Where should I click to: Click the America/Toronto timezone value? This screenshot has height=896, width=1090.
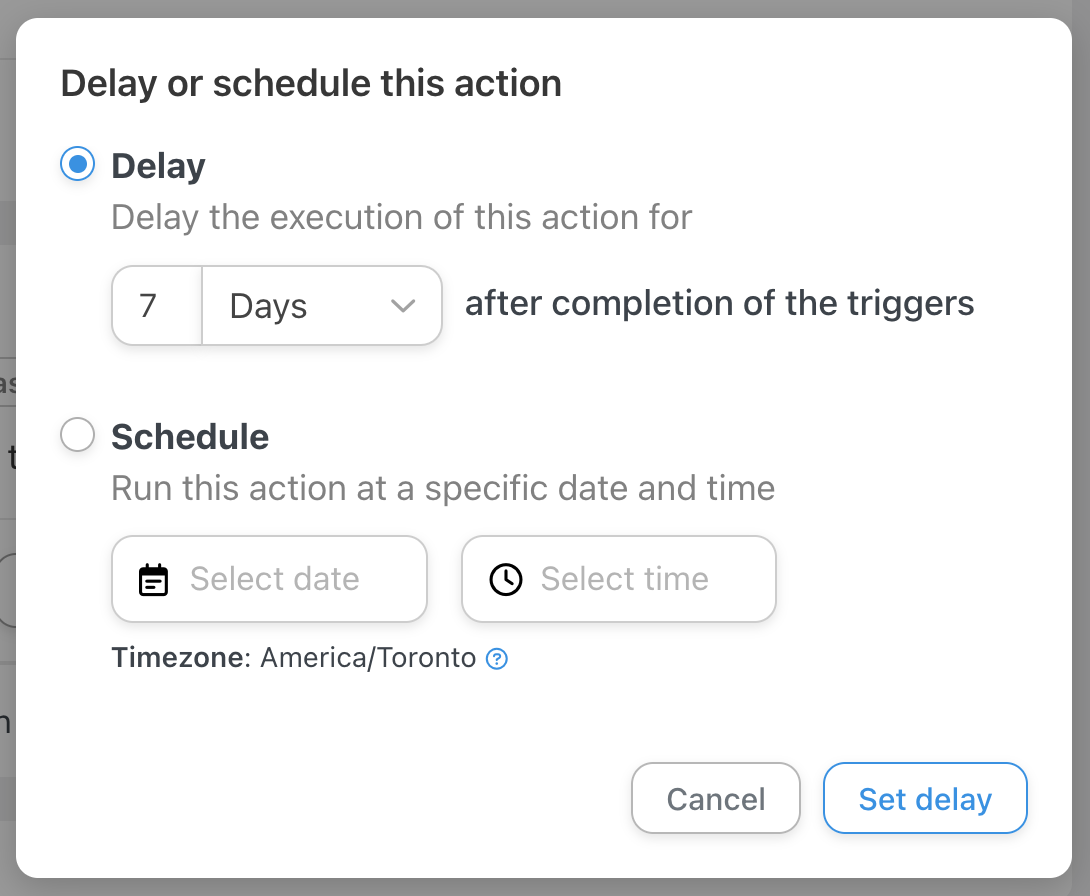368,658
